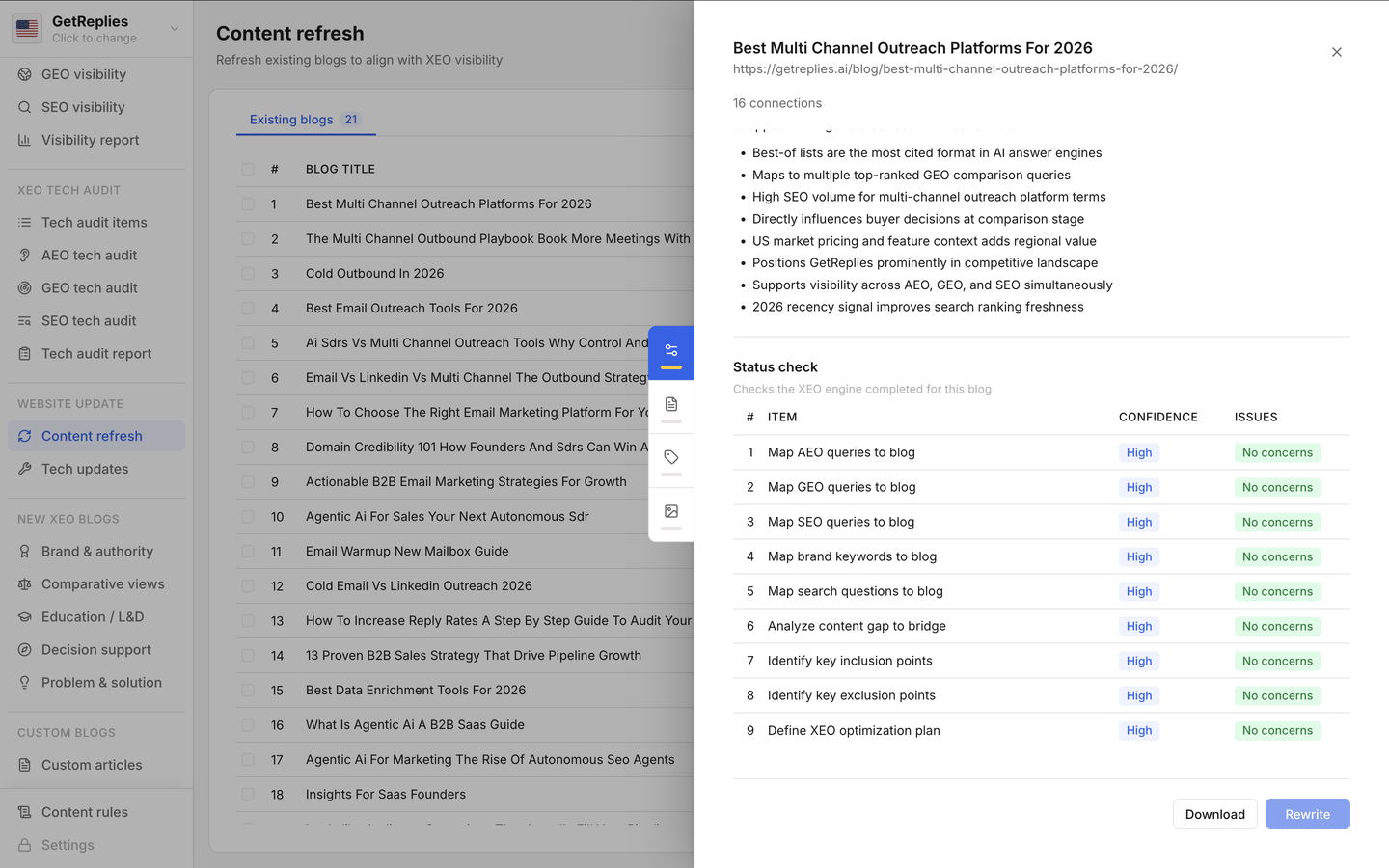Check the box for Insights For Saas Founders

tap(248, 795)
